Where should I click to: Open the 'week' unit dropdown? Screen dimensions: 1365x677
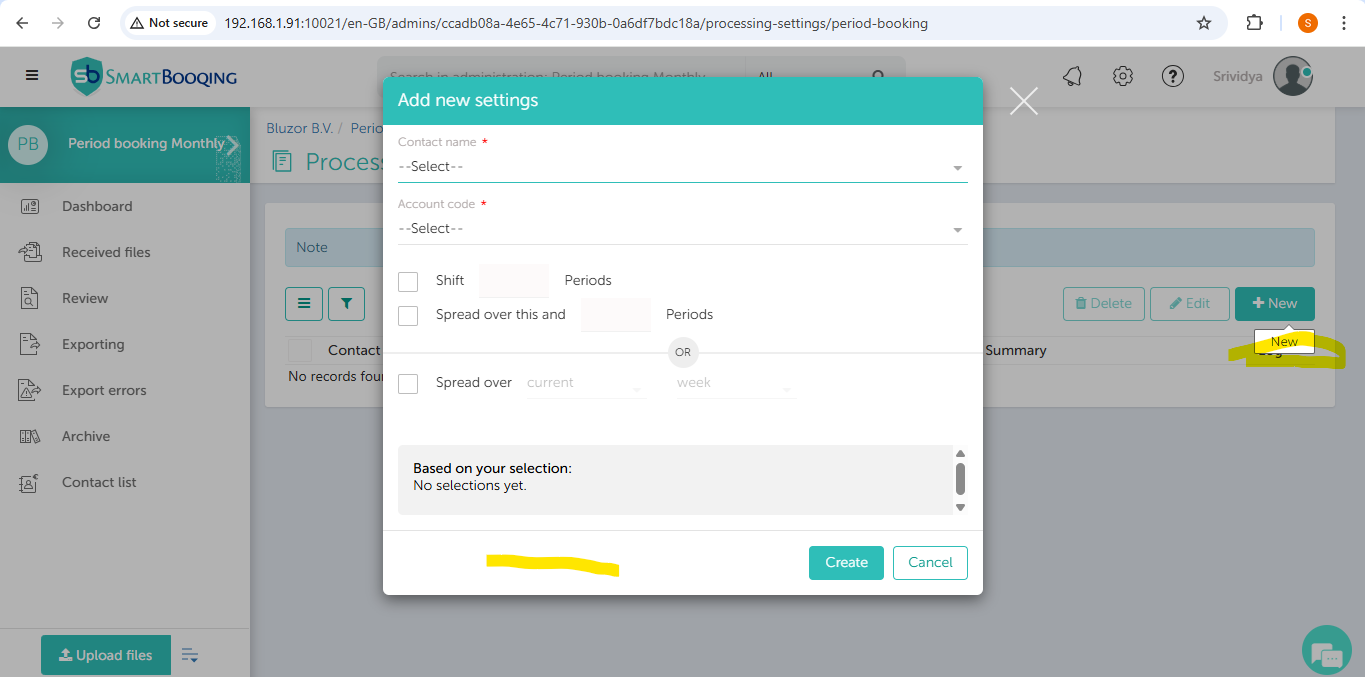[736, 384]
